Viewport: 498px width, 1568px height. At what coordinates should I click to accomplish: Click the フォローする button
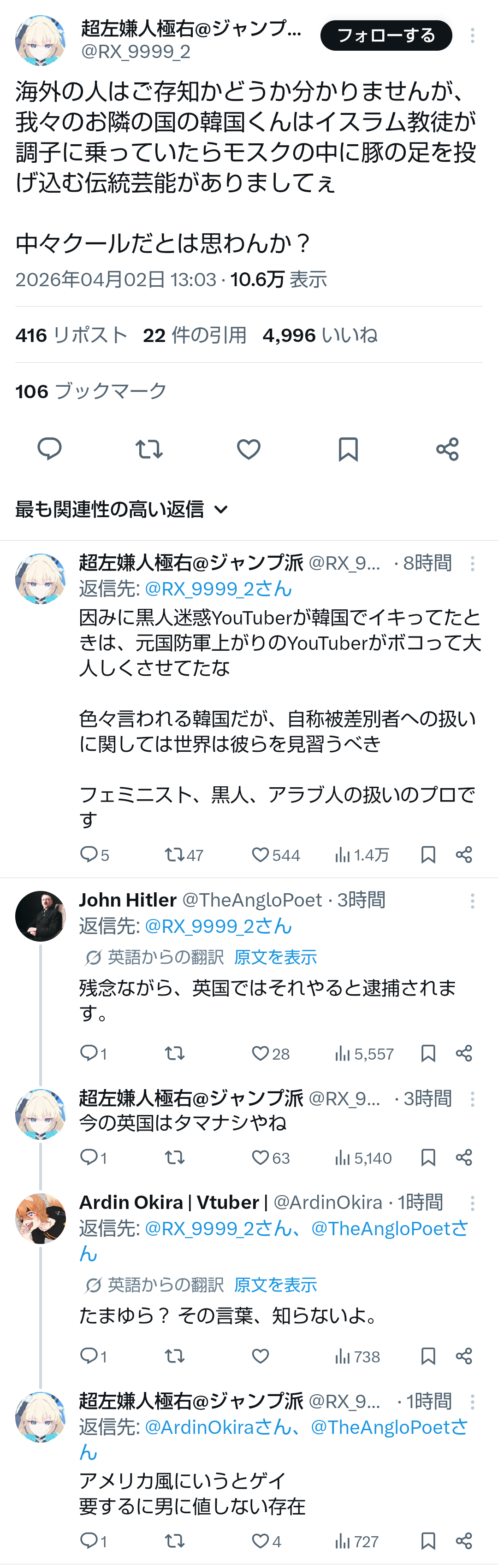386,35
